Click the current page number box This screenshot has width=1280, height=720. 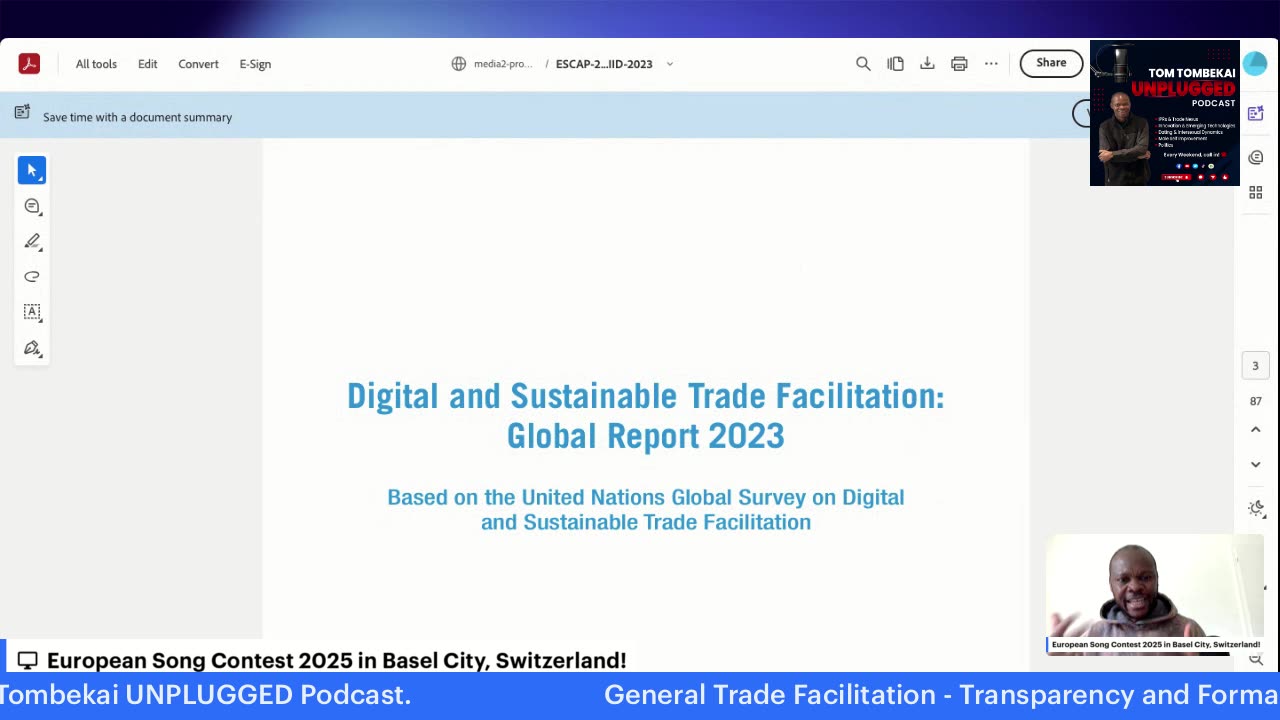[1255, 366]
